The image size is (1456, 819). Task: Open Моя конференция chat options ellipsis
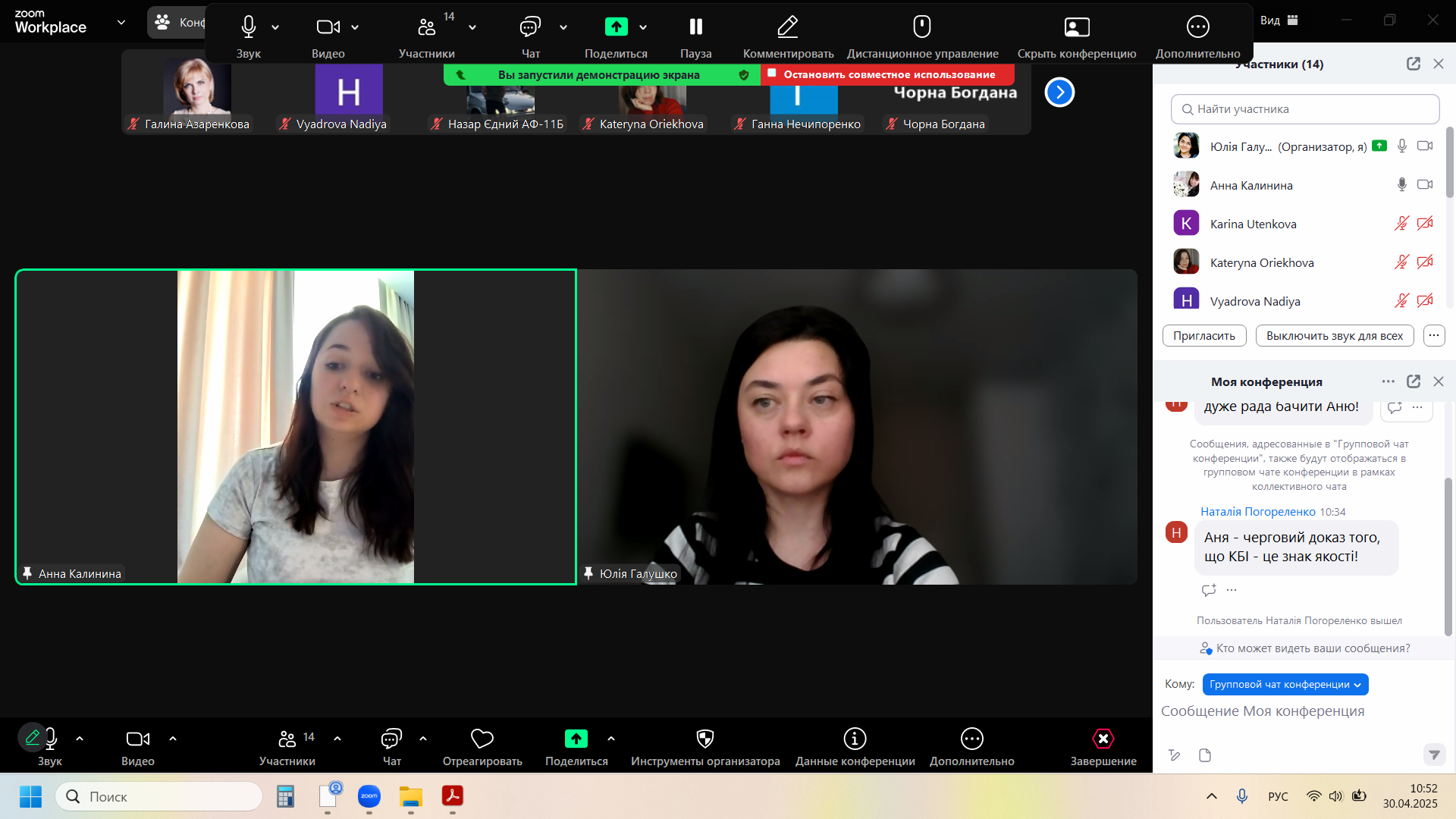pyautogui.click(x=1388, y=381)
